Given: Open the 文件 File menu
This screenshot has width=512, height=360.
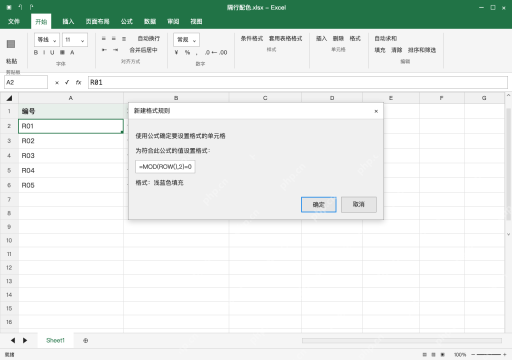Looking at the screenshot, I should click(14, 21).
